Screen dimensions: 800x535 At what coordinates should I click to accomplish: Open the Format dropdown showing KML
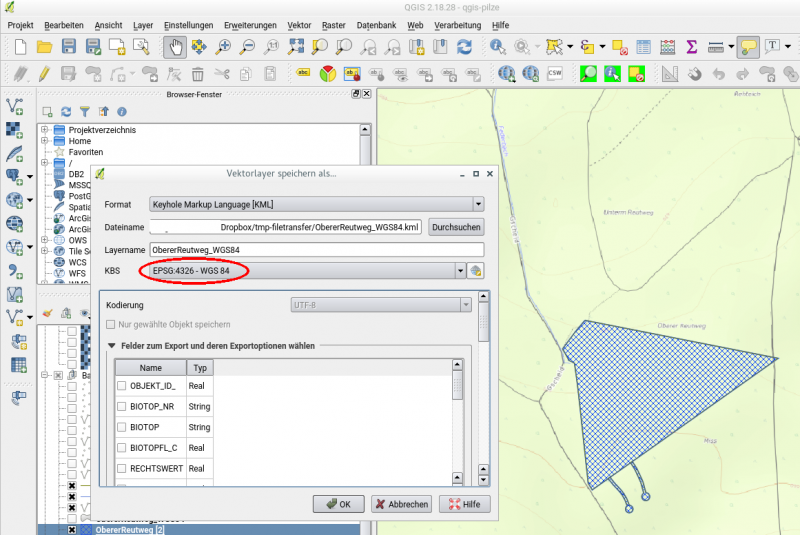[x=316, y=204]
